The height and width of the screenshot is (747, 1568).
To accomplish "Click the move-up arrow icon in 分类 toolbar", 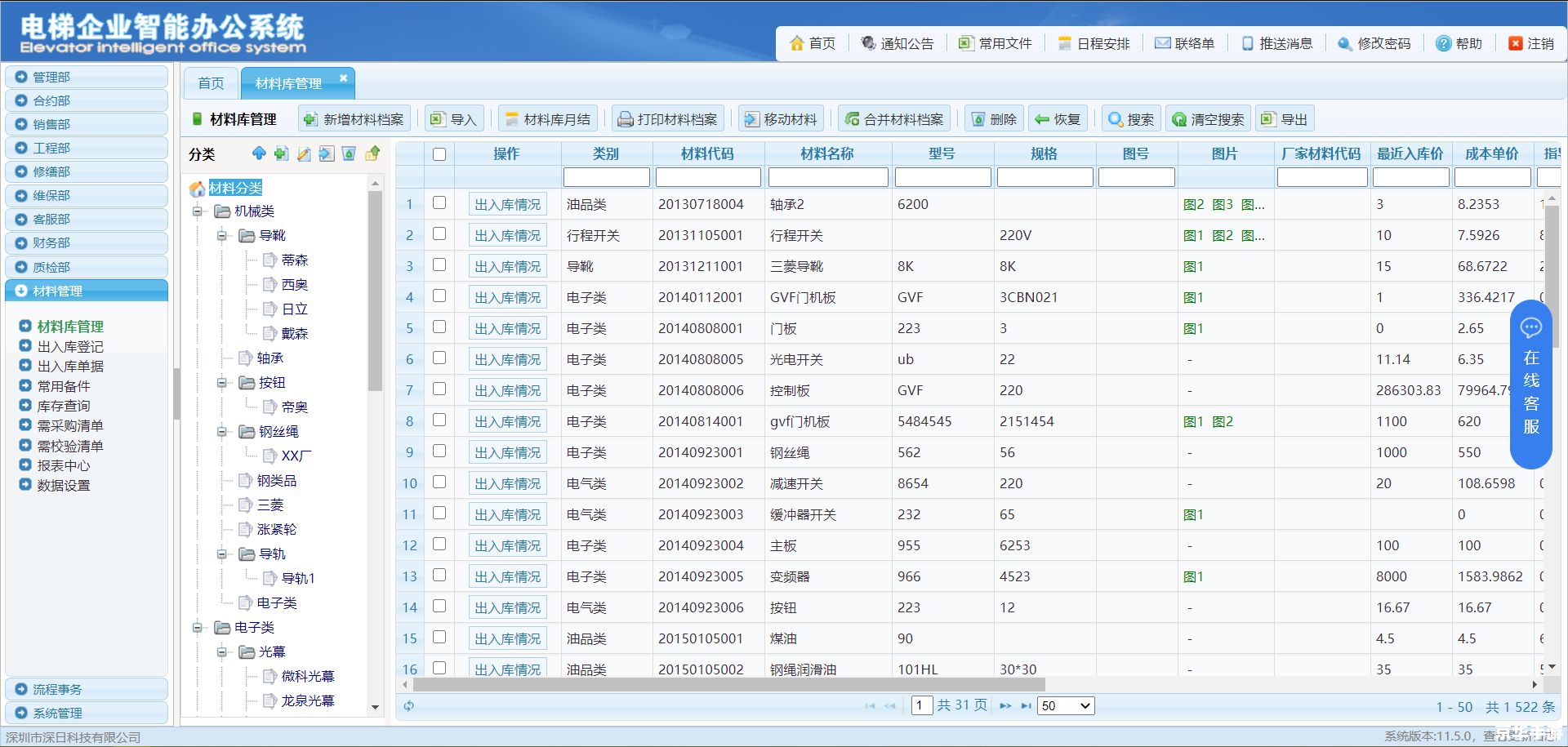I will [x=259, y=153].
